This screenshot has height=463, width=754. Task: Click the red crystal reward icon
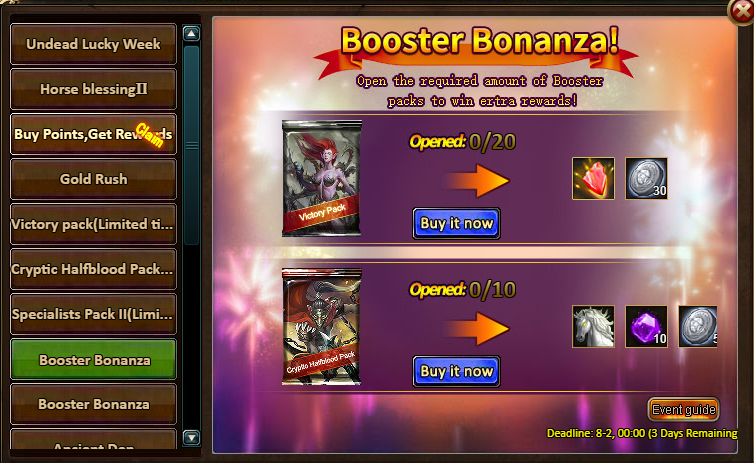(593, 178)
